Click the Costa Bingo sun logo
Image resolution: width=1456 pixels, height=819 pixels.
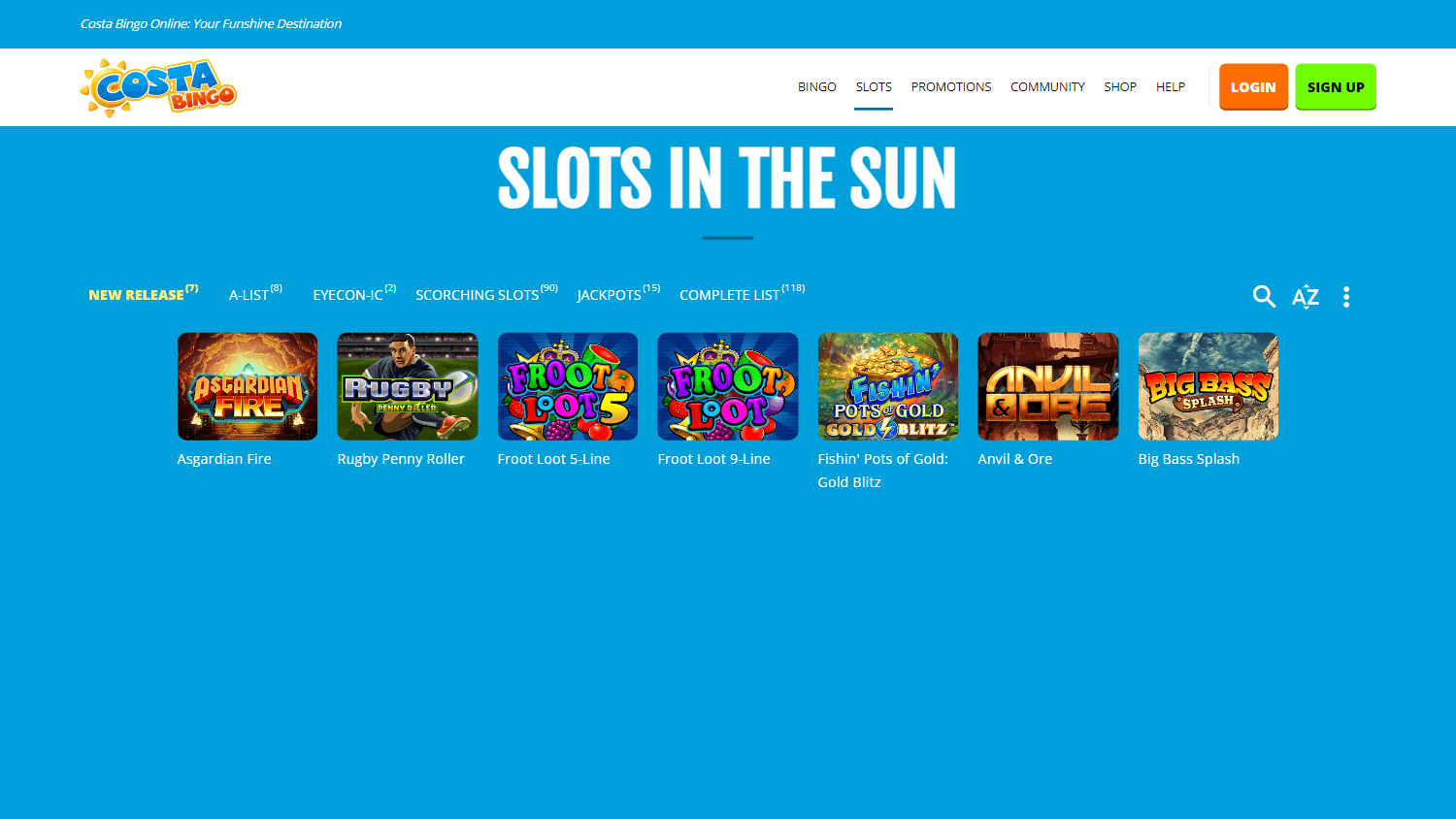tap(158, 87)
